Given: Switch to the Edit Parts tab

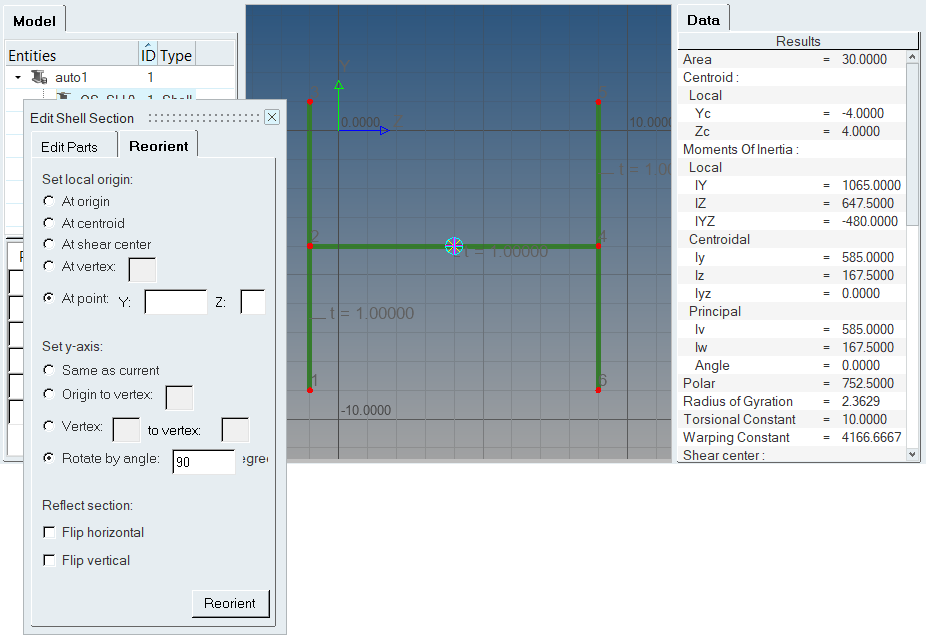Looking at the screenshot, I should (x=69, y=147).
